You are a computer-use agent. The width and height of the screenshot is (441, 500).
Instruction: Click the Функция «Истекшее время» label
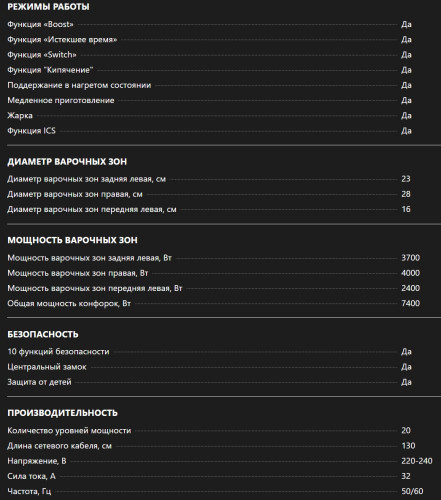(x=62, y=40)
